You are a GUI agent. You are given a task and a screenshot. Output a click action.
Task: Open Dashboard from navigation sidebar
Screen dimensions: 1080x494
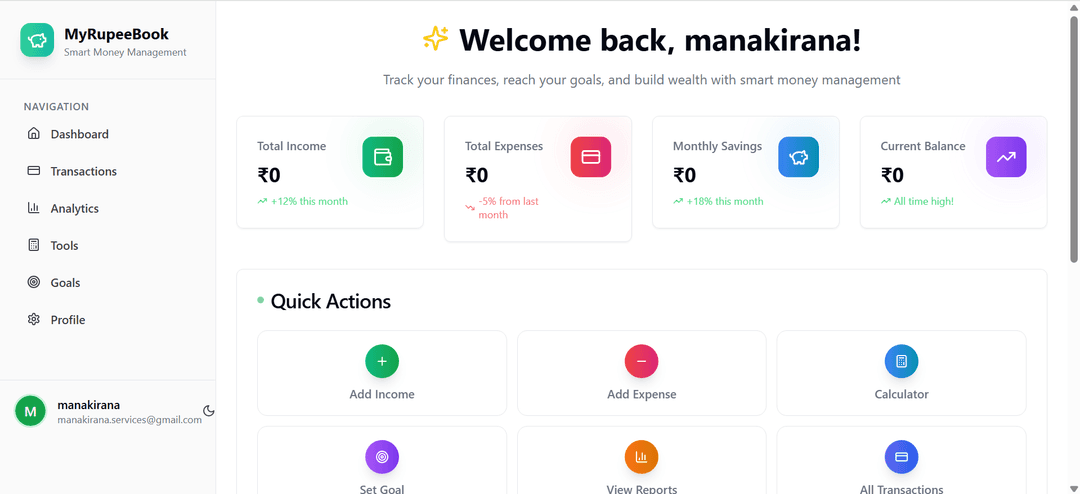[79, 134]
